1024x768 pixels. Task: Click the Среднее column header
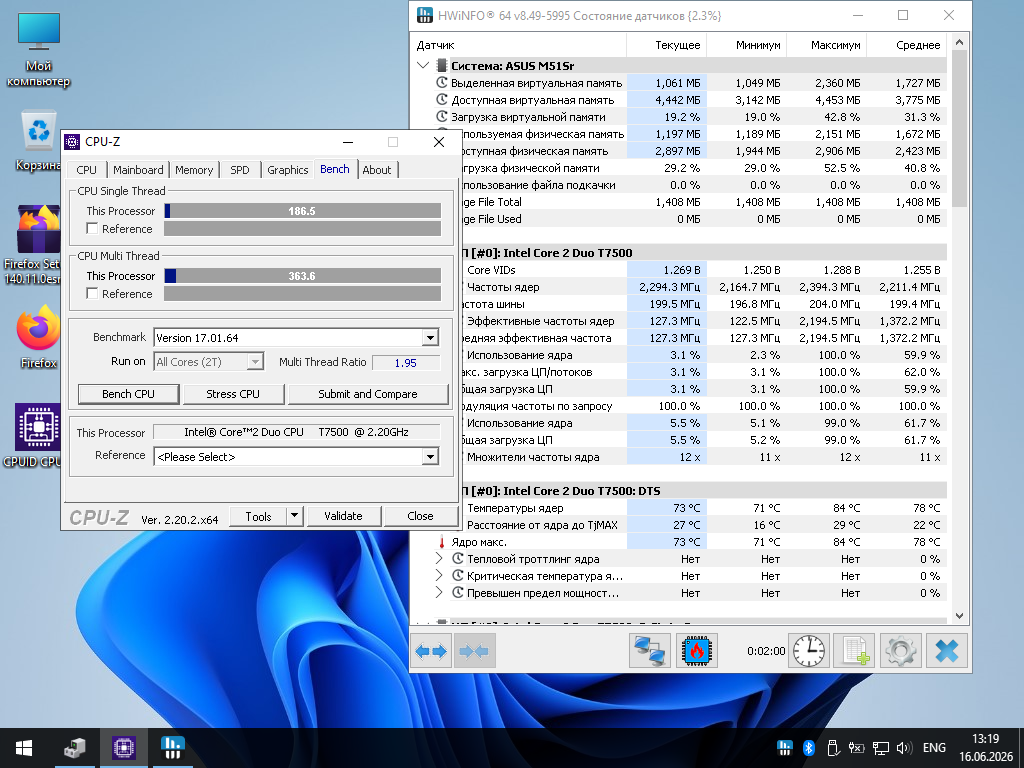pos(906,45)
